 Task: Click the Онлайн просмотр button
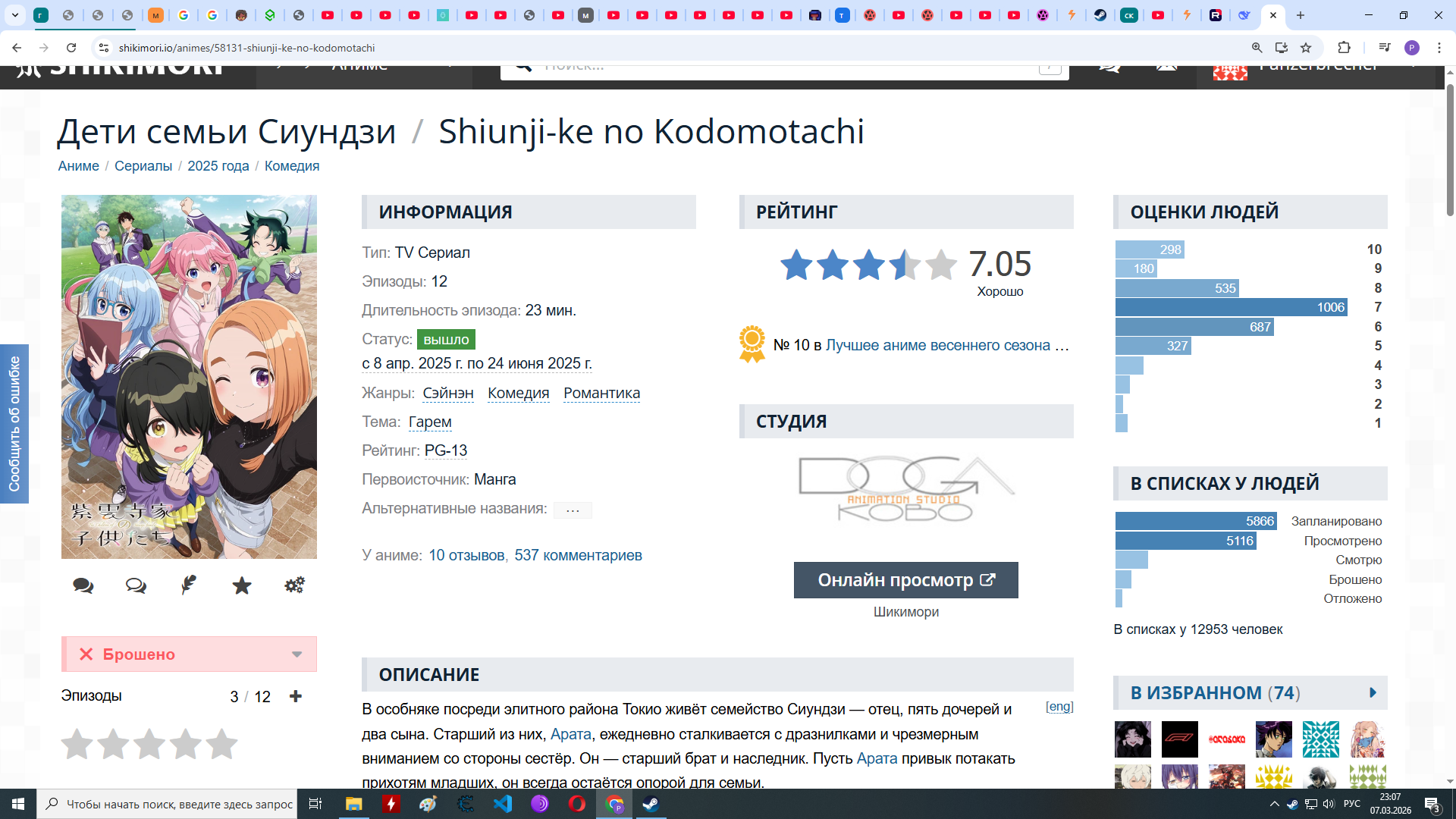click(x=906, y=580)
